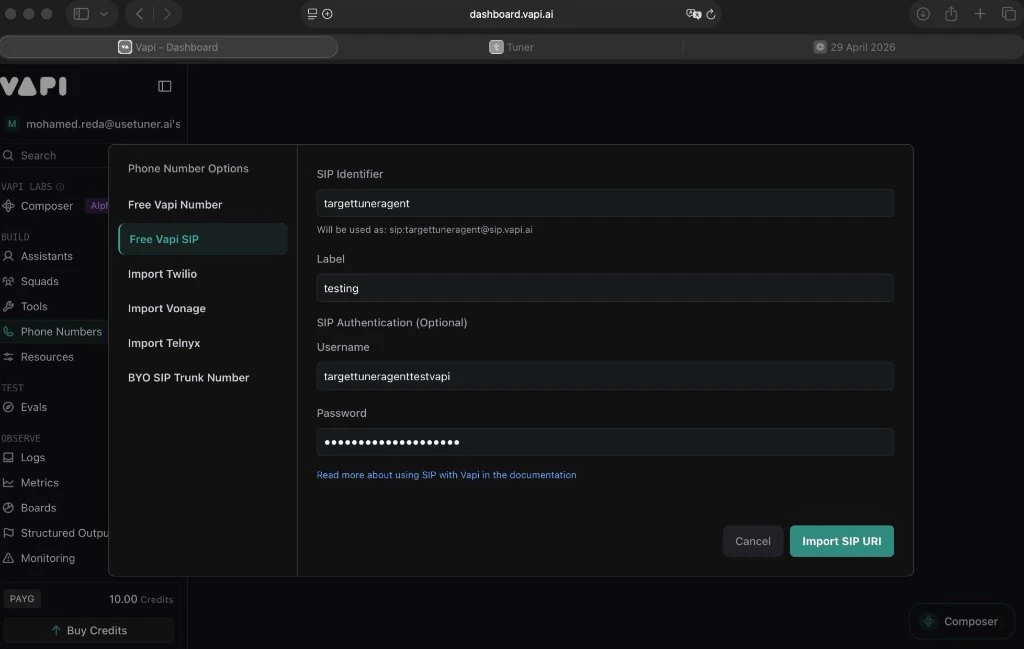Open a new Safari tab with plus

[x=980, y=13]
